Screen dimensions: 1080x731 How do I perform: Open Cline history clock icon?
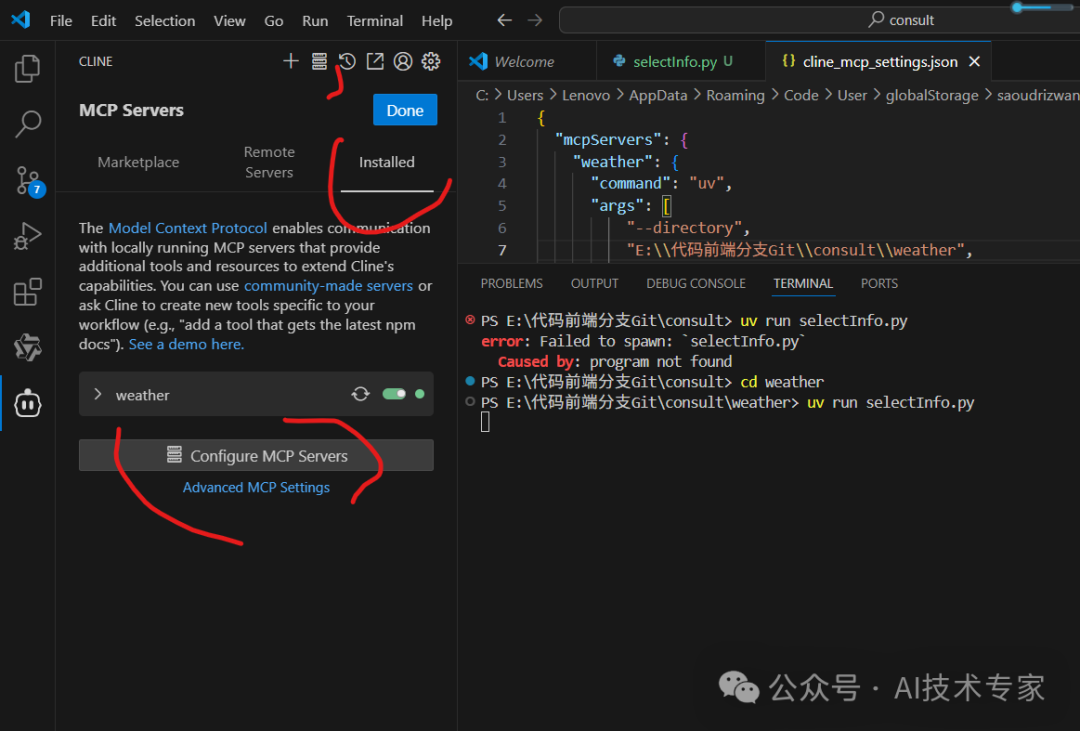coord(347,61)
